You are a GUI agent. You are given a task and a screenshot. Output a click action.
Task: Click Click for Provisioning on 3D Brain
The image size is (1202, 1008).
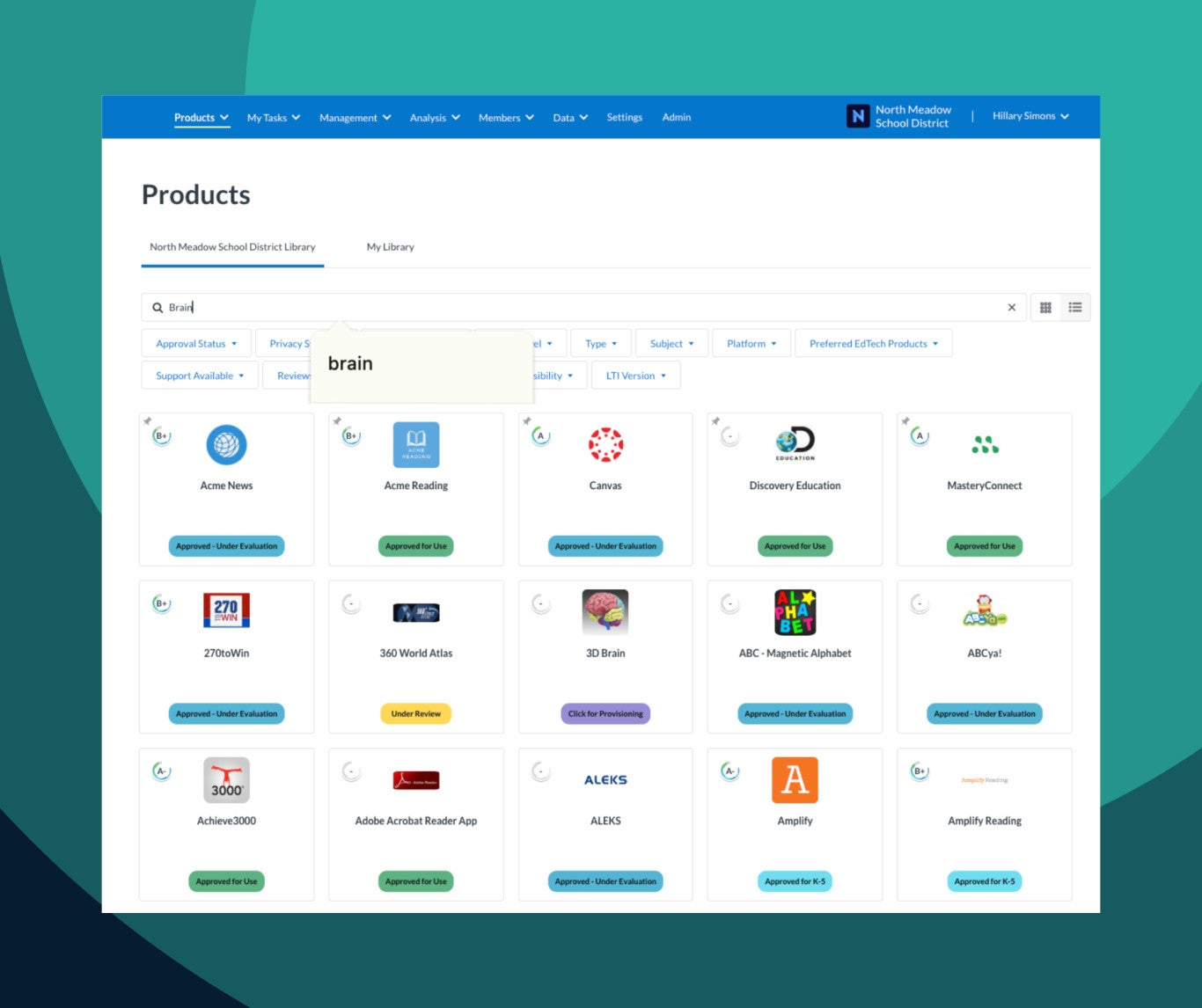[605, 713]
